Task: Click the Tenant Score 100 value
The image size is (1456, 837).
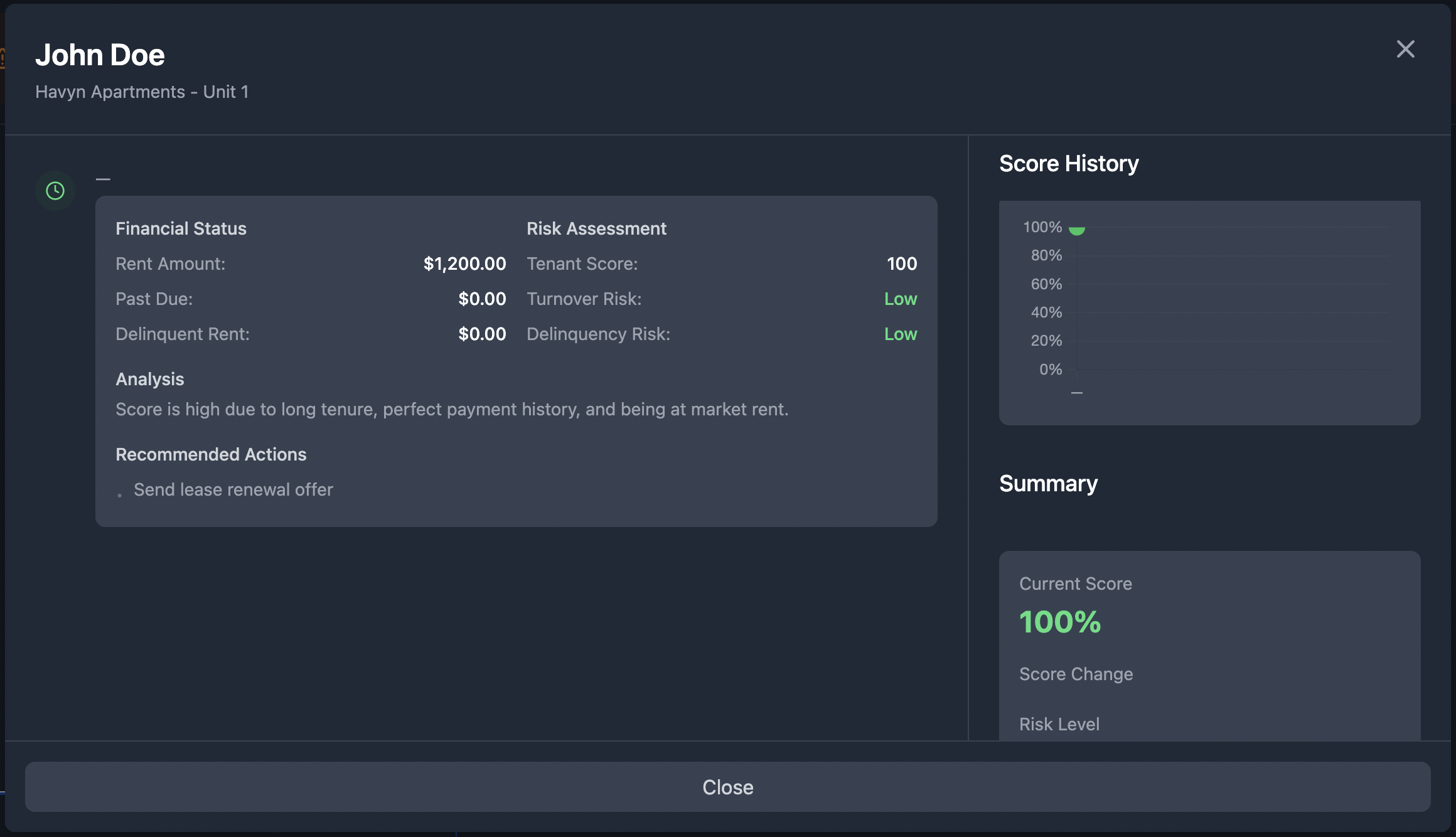Action: (901, 264)
